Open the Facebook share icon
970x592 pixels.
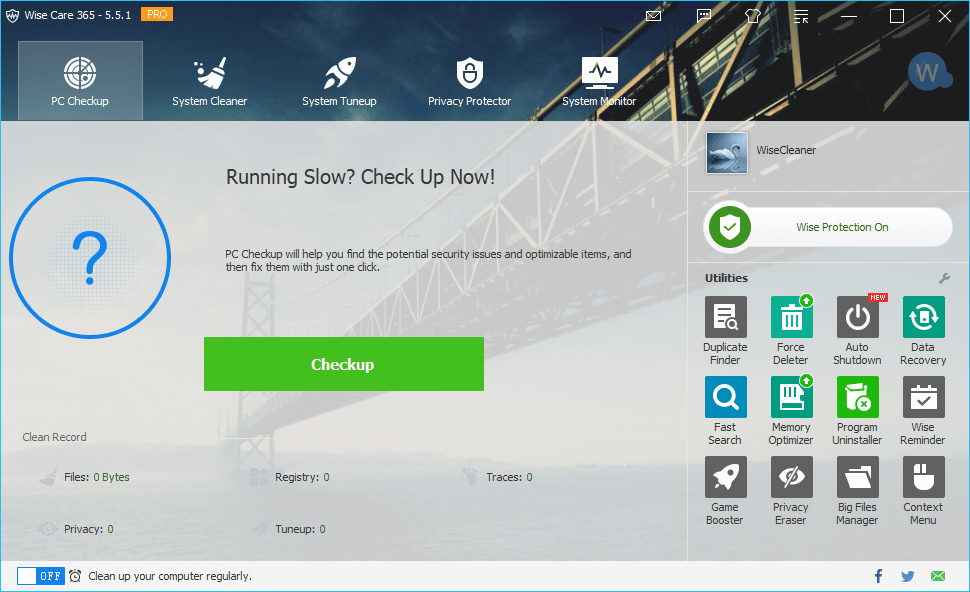tap(878, 576)
